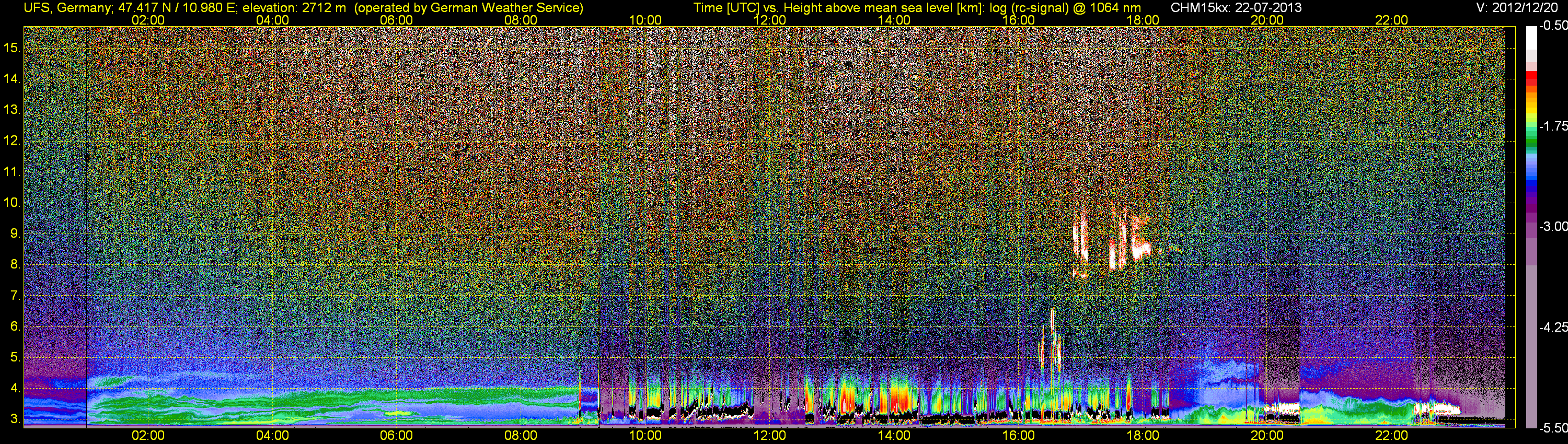Screen dimensions: 1568x444
Task: Click the 12 km height axis label
Action: pos(11,141)
